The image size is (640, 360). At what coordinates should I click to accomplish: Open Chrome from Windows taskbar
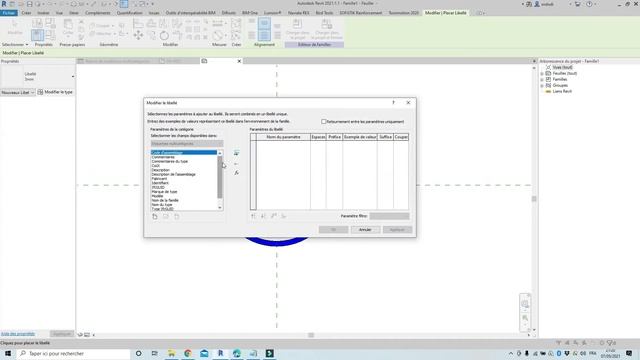(x=188, y=353)
